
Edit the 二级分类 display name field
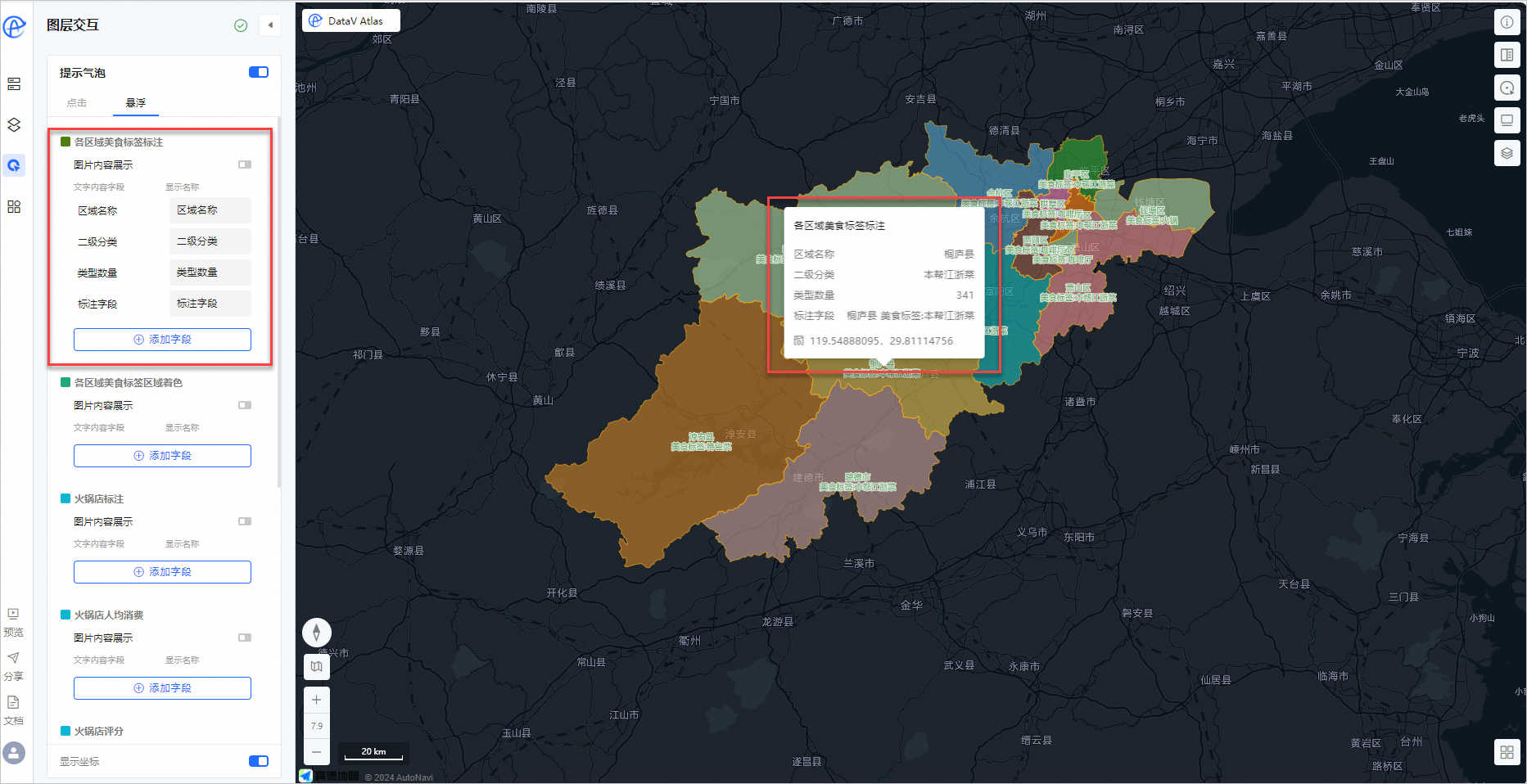(x=210, y=241)
